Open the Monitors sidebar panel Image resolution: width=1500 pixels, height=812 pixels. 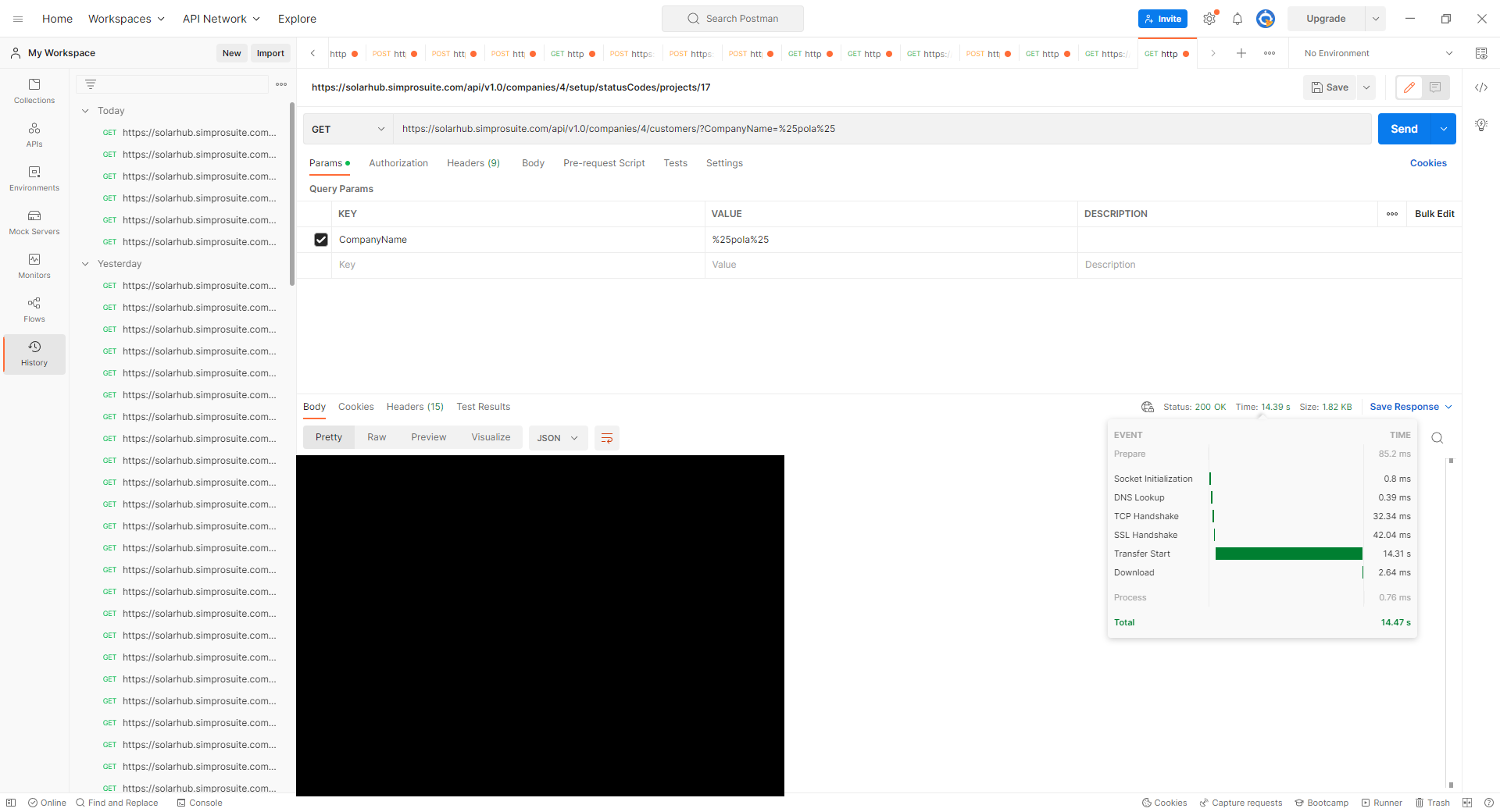(x=34, y=265)
